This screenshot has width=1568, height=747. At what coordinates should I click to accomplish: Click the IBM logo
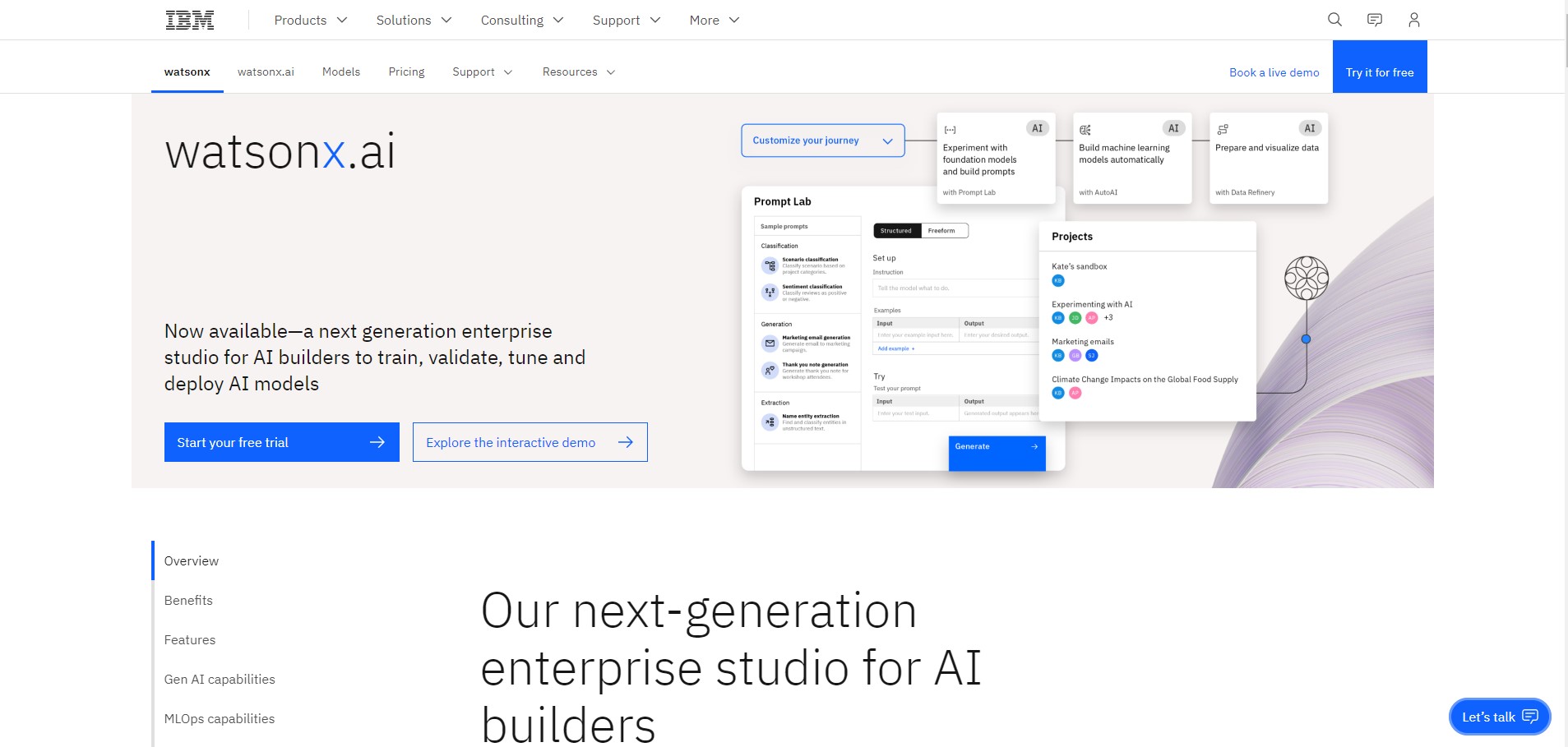pyautogui.click(x=190, y=20)
